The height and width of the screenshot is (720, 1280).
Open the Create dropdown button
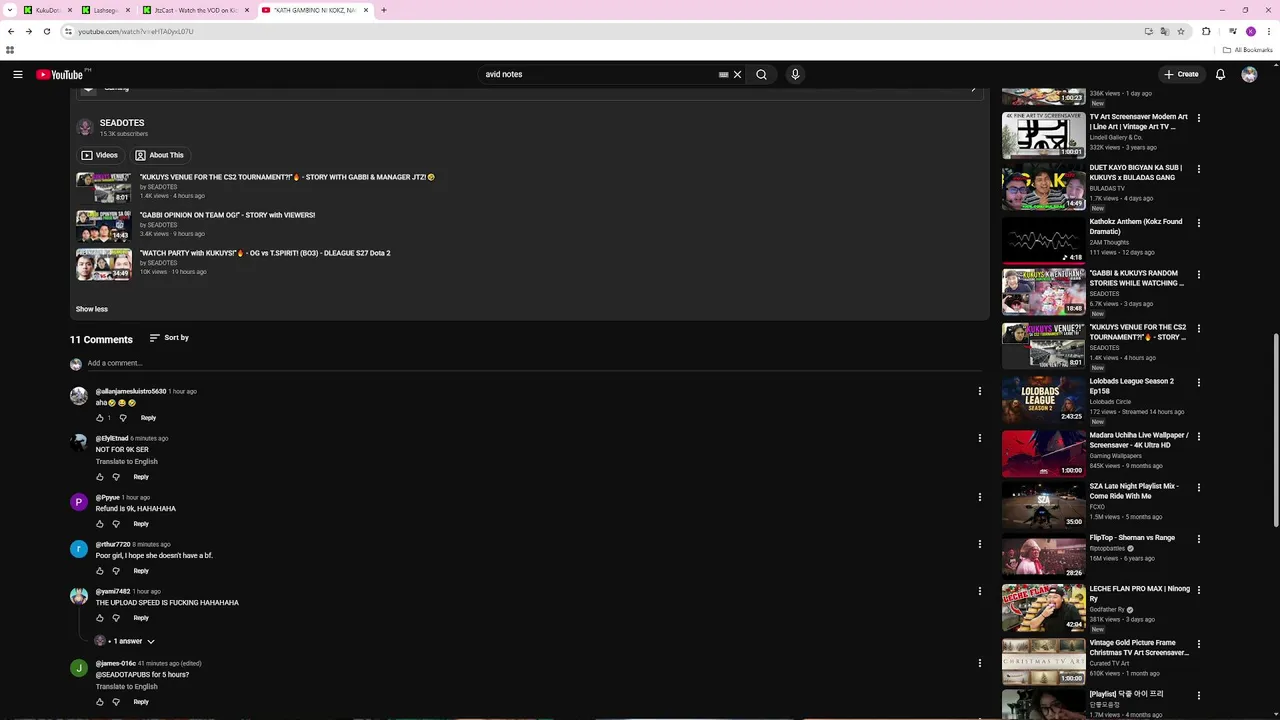(x=1181, y=74)
